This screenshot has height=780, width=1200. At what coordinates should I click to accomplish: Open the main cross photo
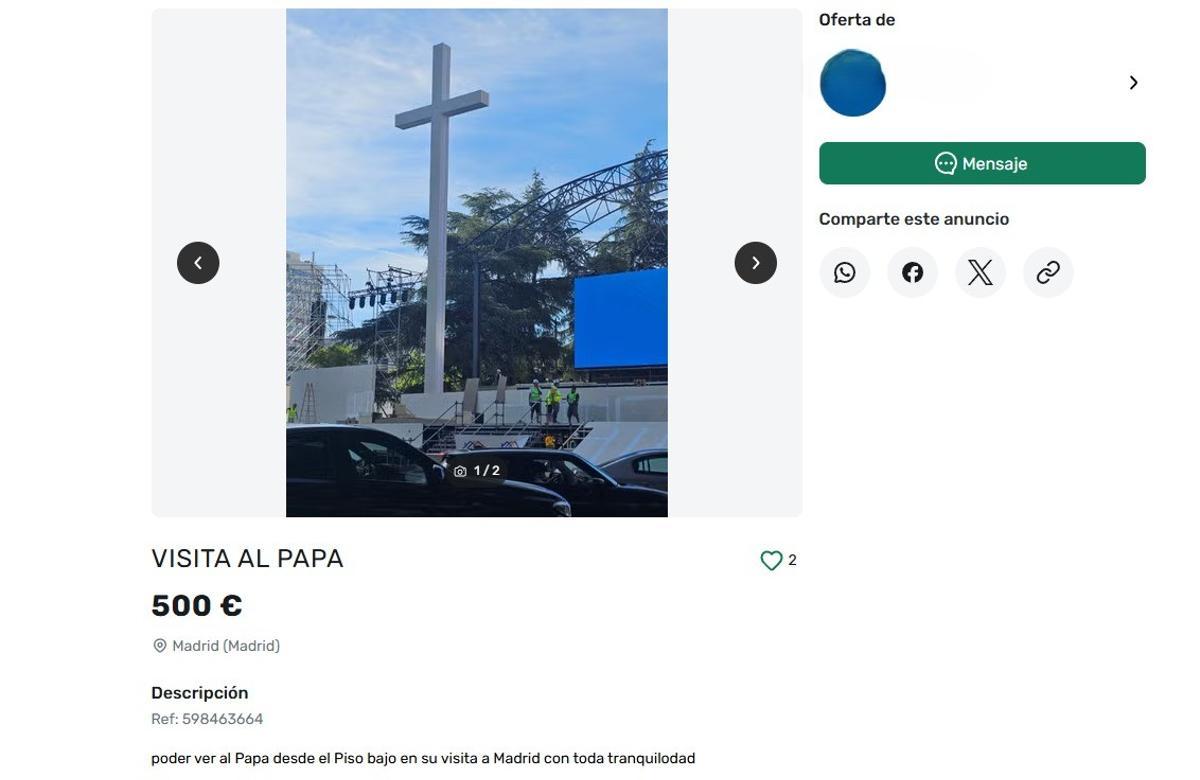pos(477,262)
